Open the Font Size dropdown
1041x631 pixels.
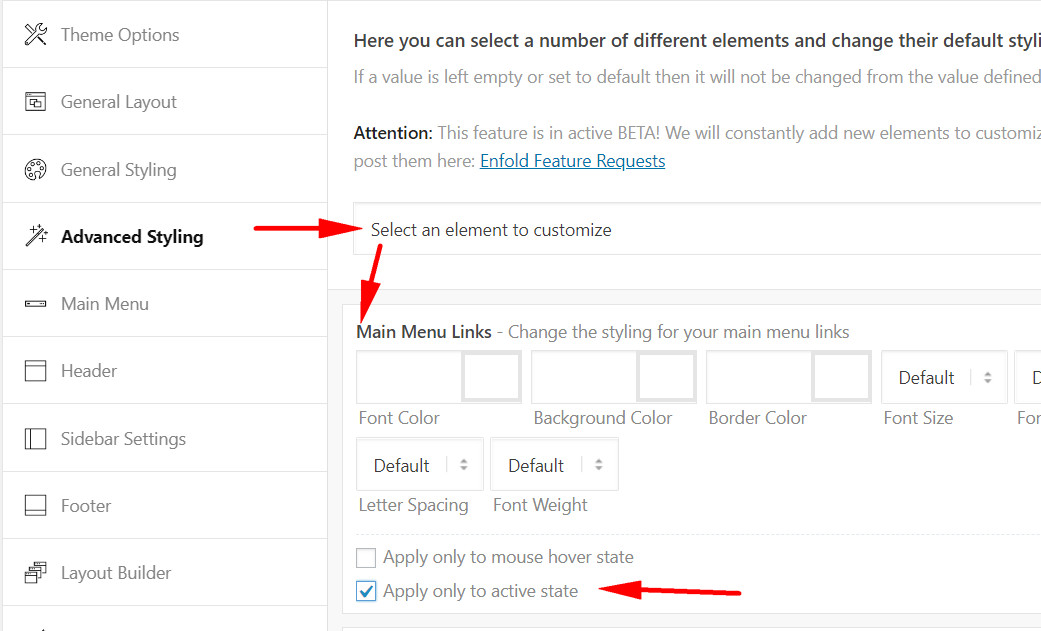[x=944, y=377]
